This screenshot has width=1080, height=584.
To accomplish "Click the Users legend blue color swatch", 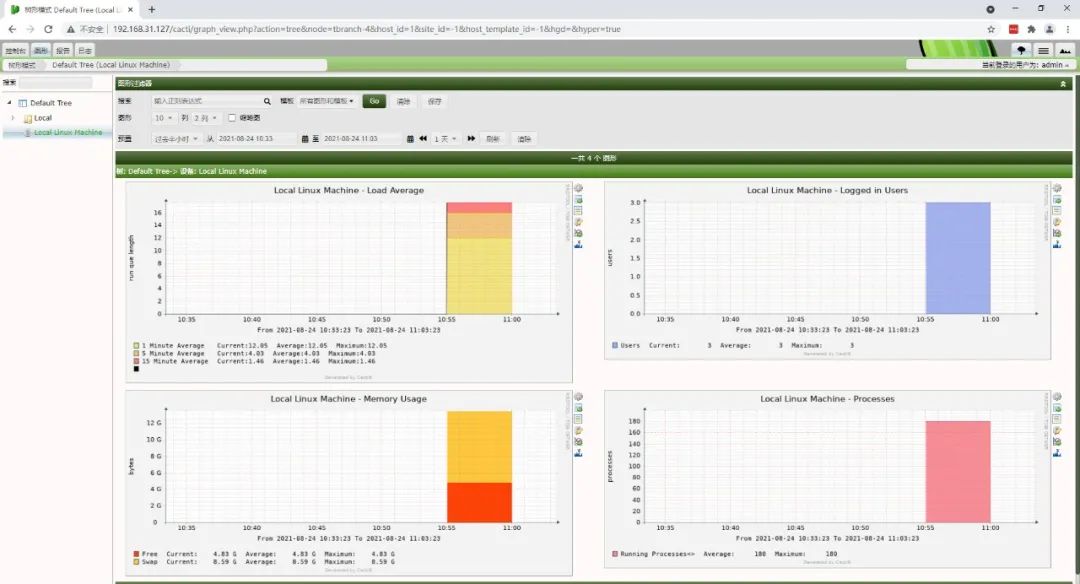I will [615, 346].
